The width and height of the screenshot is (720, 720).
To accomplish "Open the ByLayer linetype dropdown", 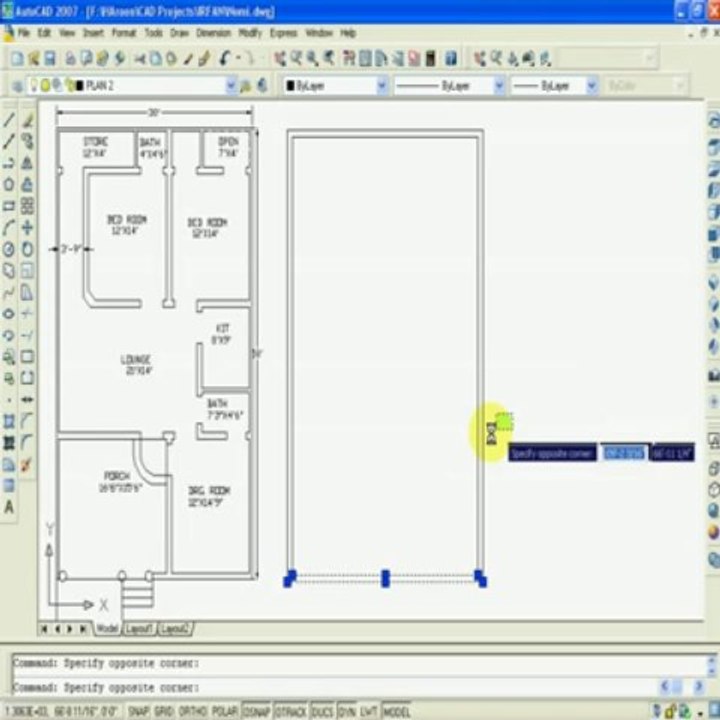I will point(499,85).
